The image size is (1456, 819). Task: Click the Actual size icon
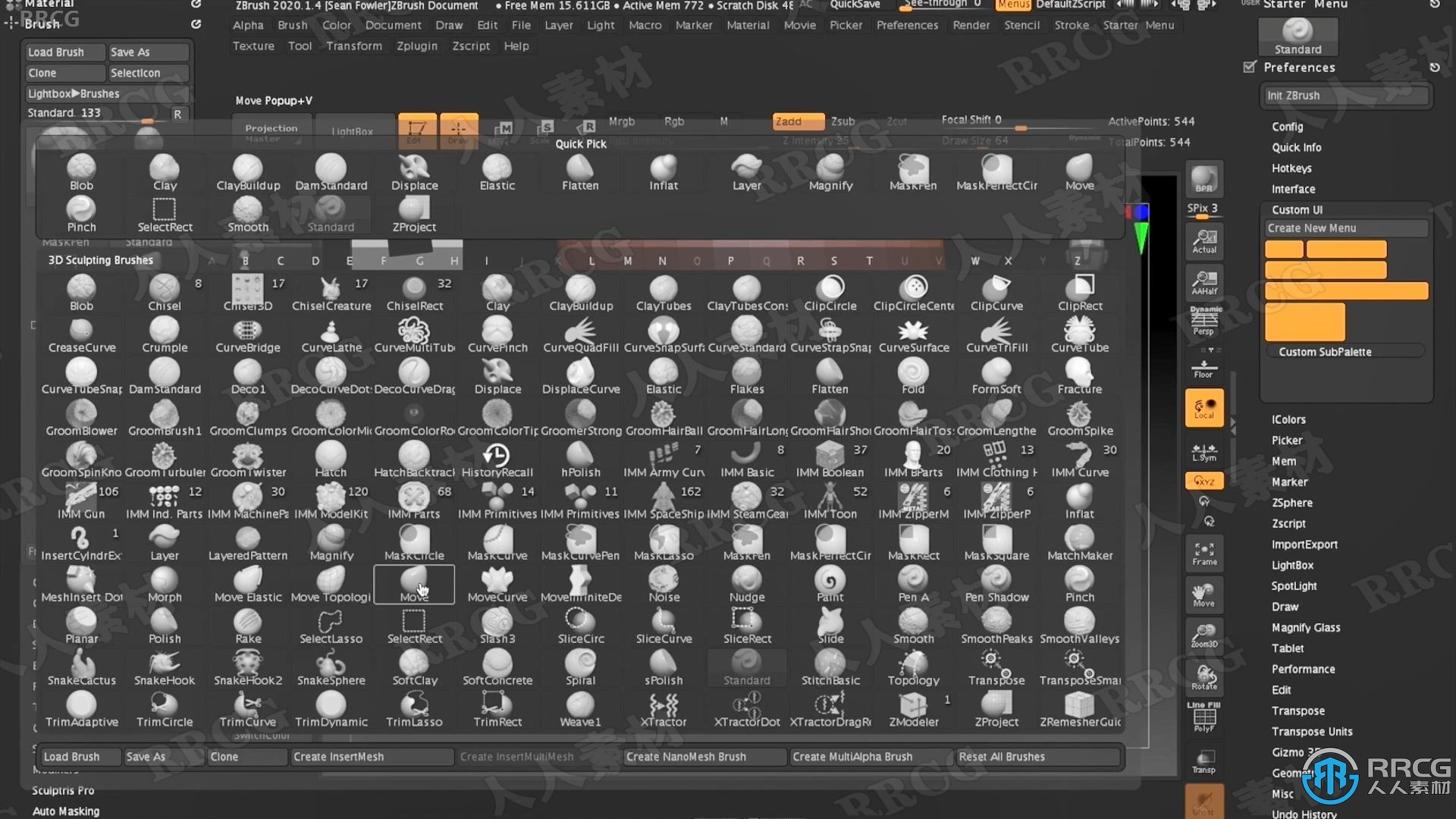[1204, 242]
